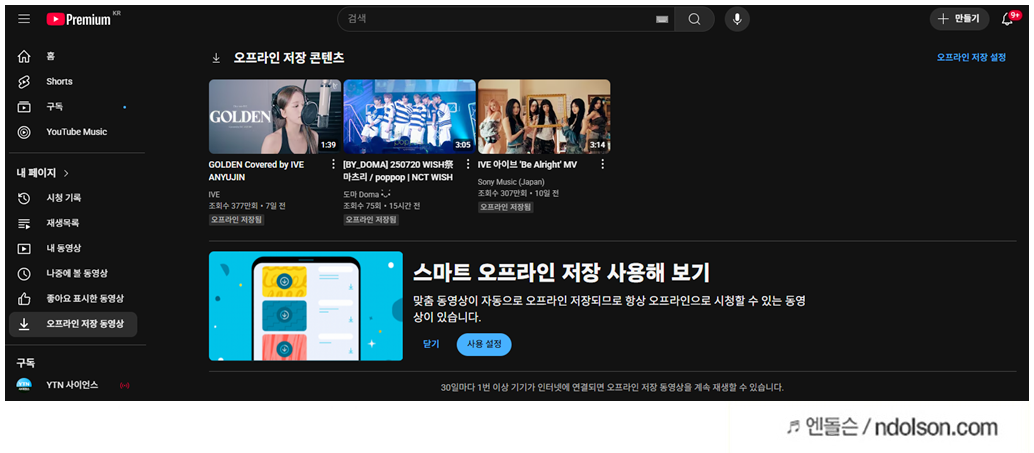Screen dimensions: 1034x453
Task: Start voice search with microphone
Action: point(737,19)
